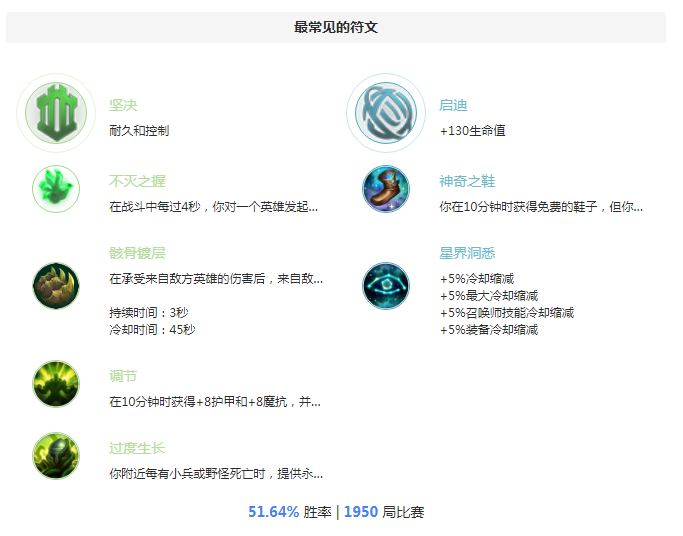Click the 在战斗中每过4秒 description text
Image resolution: width=683 pixels, height=536 pixels.
[x=214, y=206]
